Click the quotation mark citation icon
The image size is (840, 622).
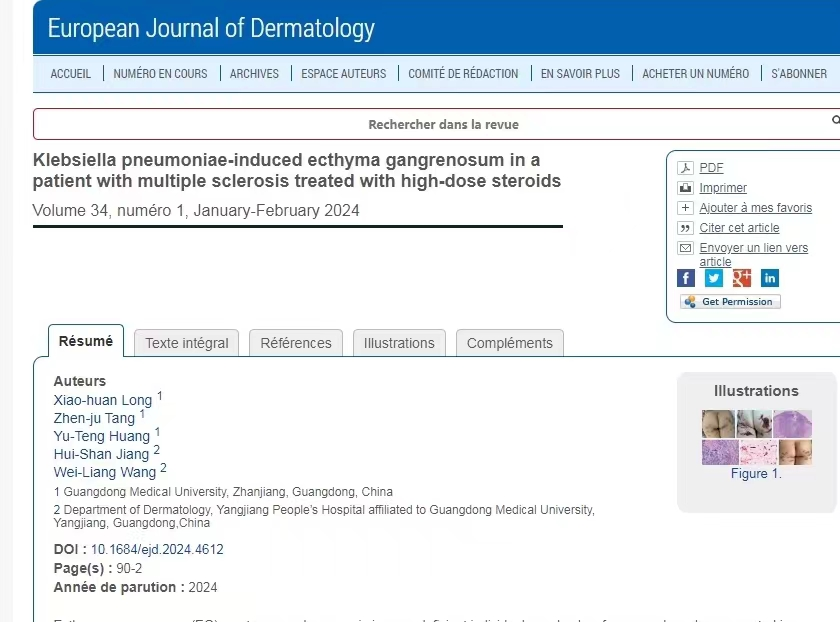tap(685, 228)
